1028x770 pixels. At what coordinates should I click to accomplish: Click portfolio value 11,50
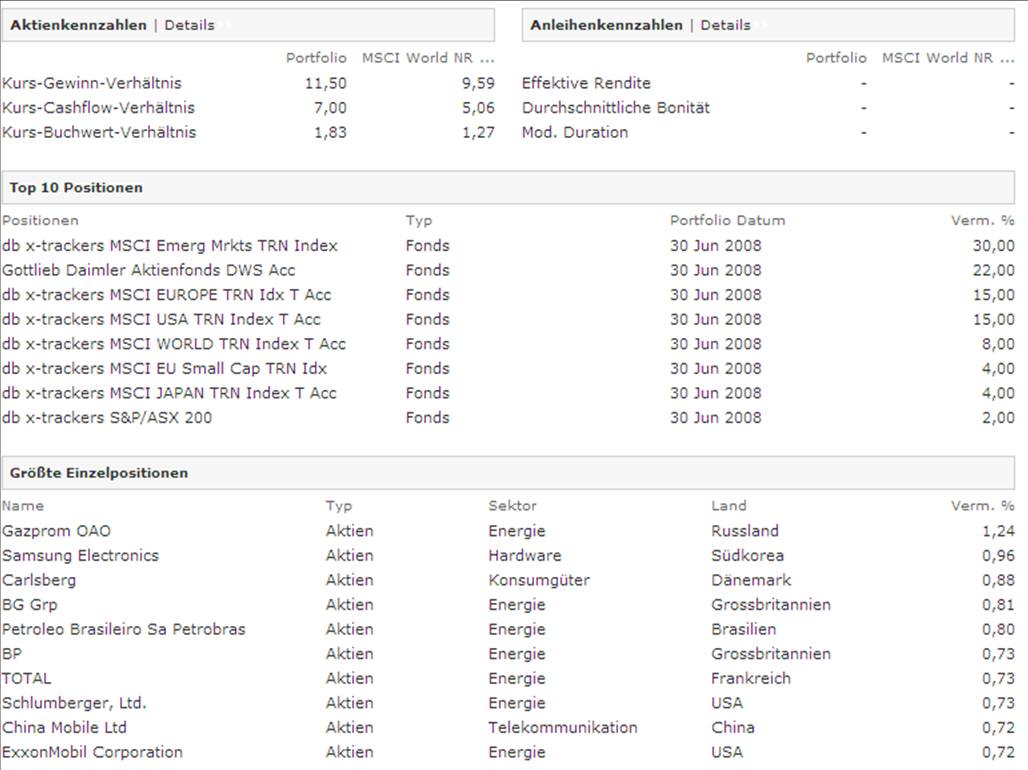pos(325,83)
